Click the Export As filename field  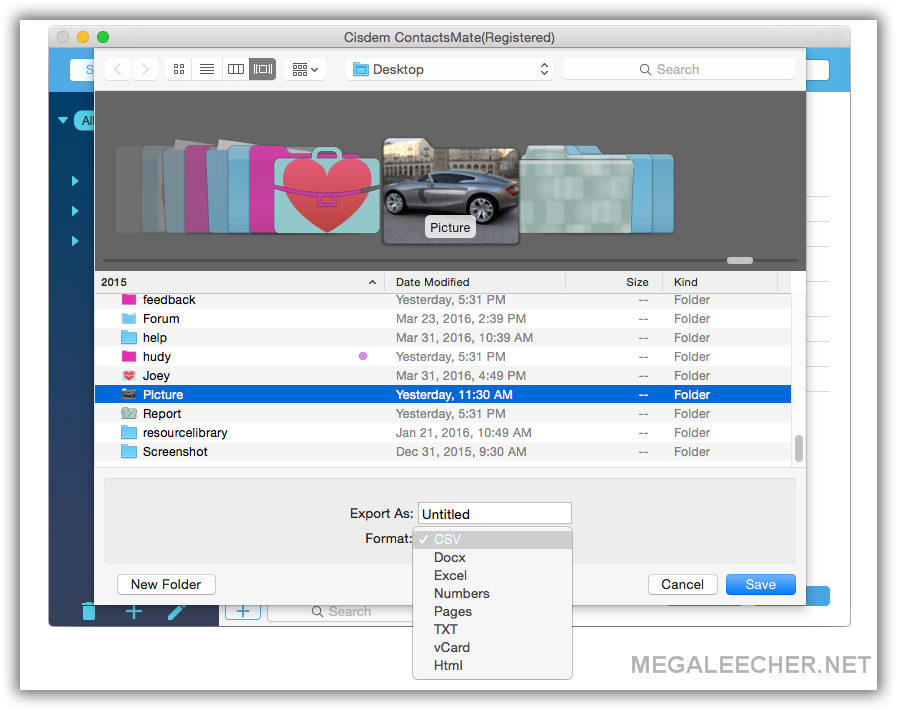click(x=494, y=513)
